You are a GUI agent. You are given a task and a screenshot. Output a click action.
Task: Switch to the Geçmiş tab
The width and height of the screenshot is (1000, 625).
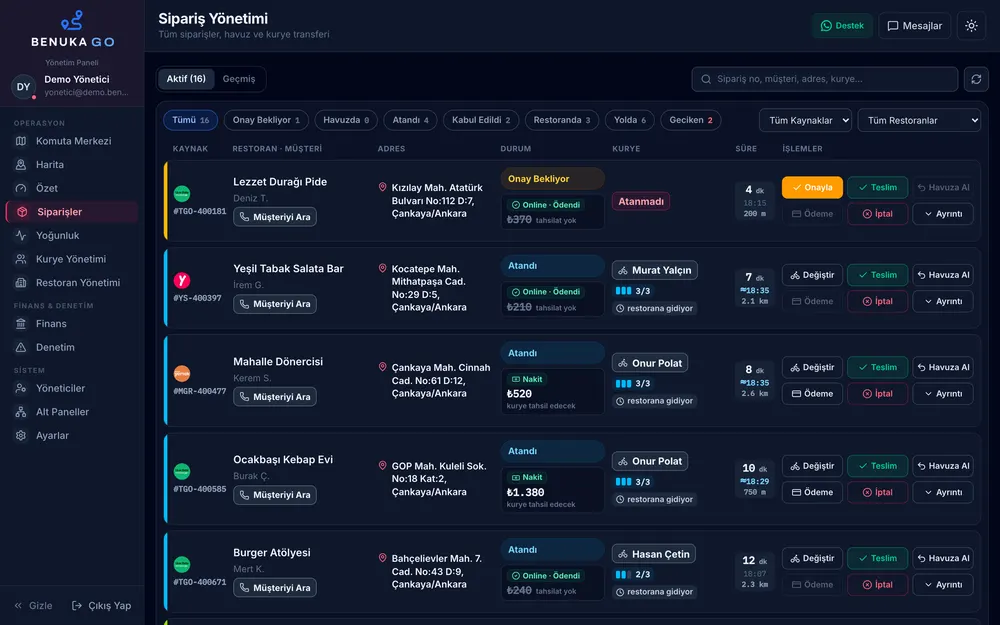click(239, 78)
